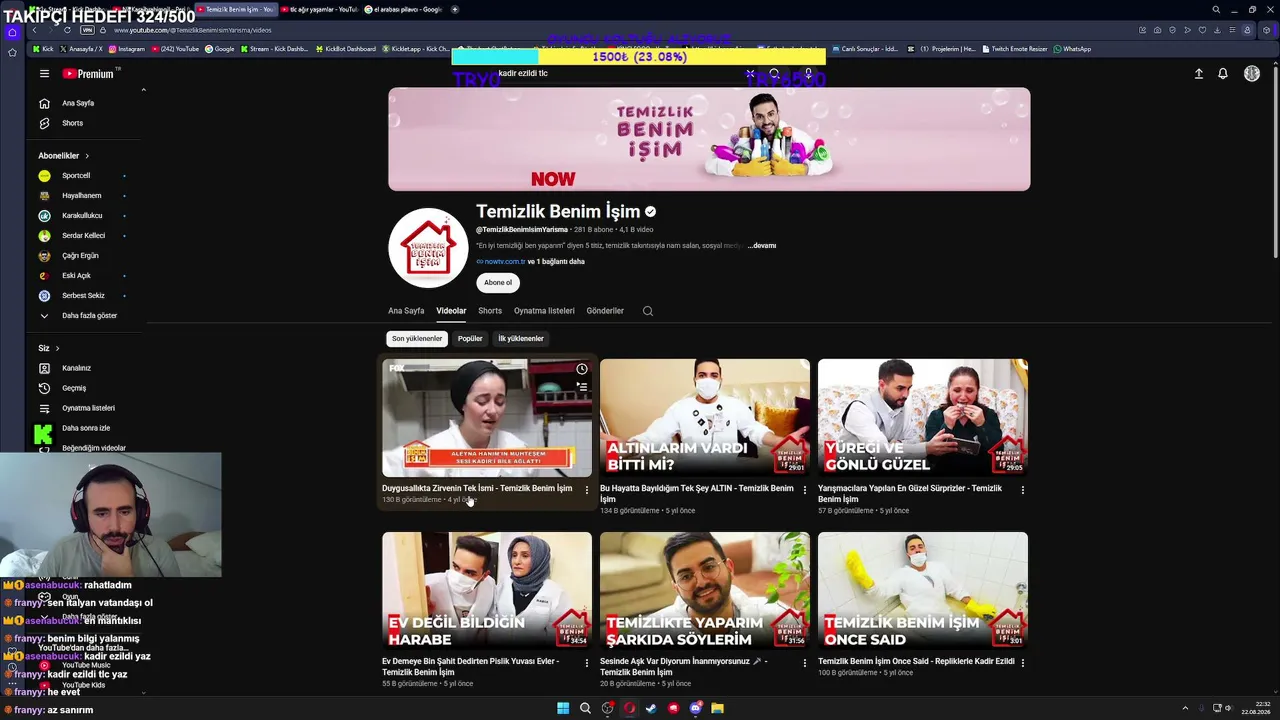Open the Serdar Kelleci subscription channel
Image resolution: width=1280 pixels, height=720 pixels.
point(83,236)
